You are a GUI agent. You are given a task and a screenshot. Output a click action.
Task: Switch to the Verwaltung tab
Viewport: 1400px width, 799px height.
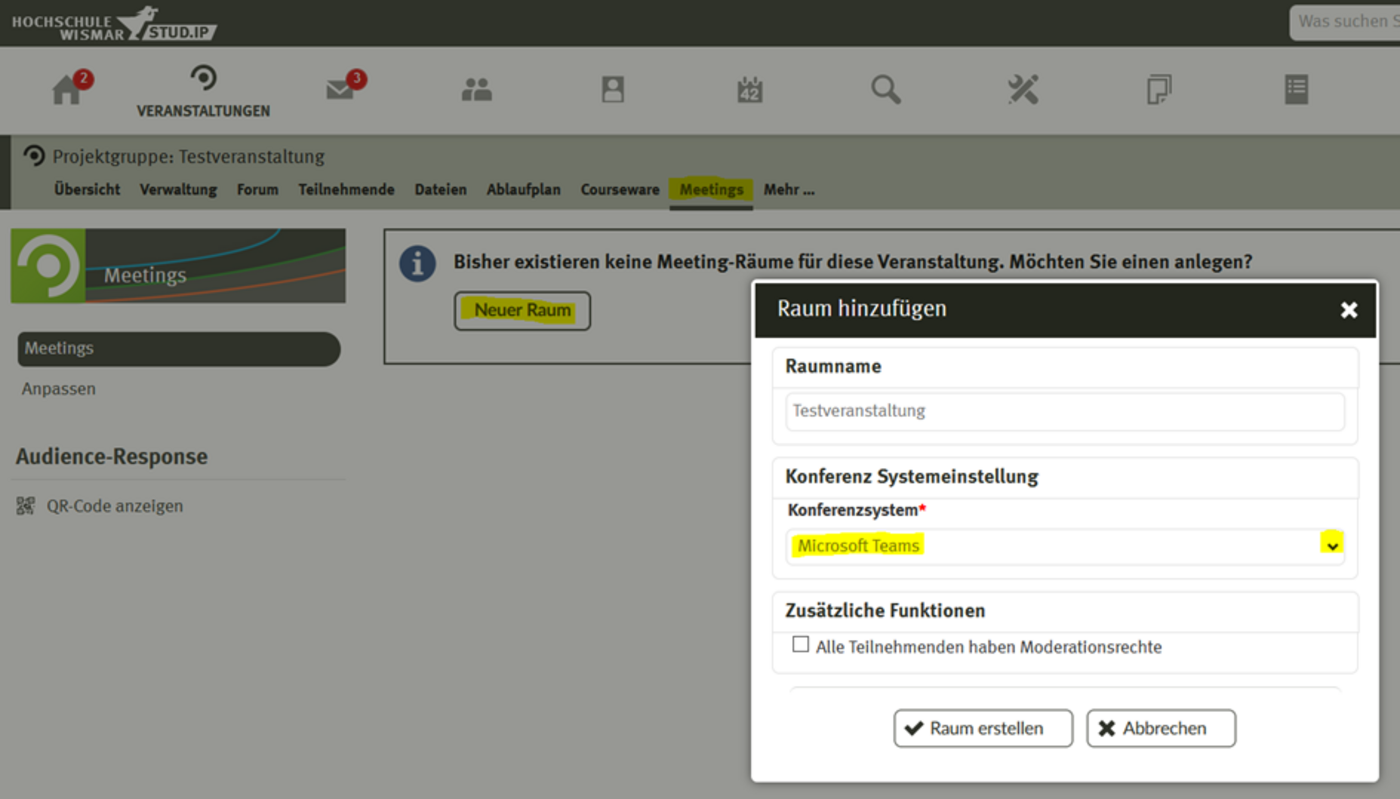tap(178, 189)
